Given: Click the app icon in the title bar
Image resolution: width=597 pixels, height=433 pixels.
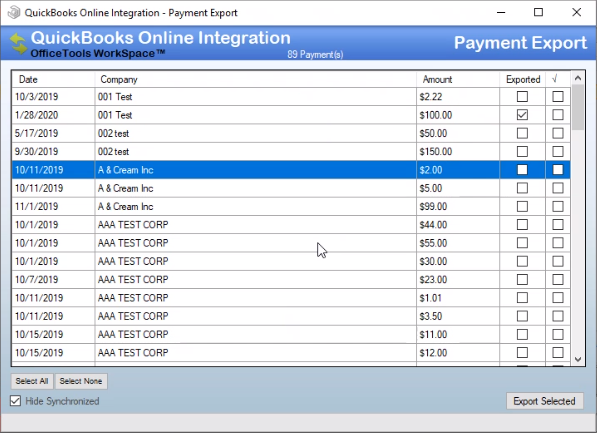Looking at the screenshot, I should pyautogui.click(x=14, y=13).
